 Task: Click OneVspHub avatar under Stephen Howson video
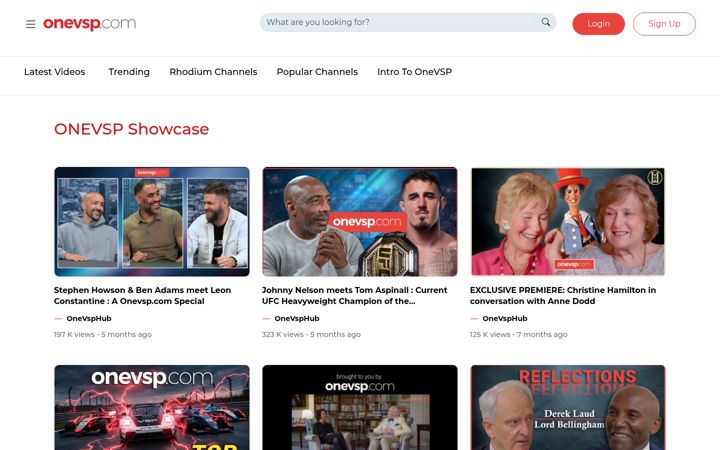(x=58, y=318)
